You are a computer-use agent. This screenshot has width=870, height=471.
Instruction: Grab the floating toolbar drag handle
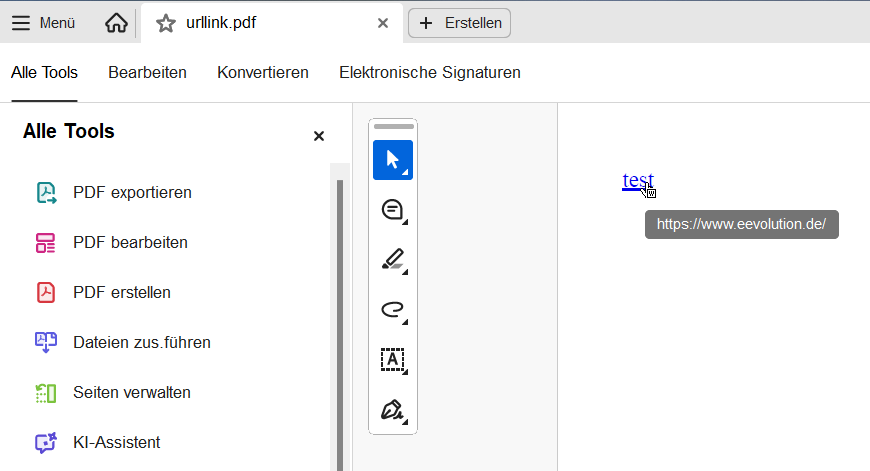[x=393, y=127]
